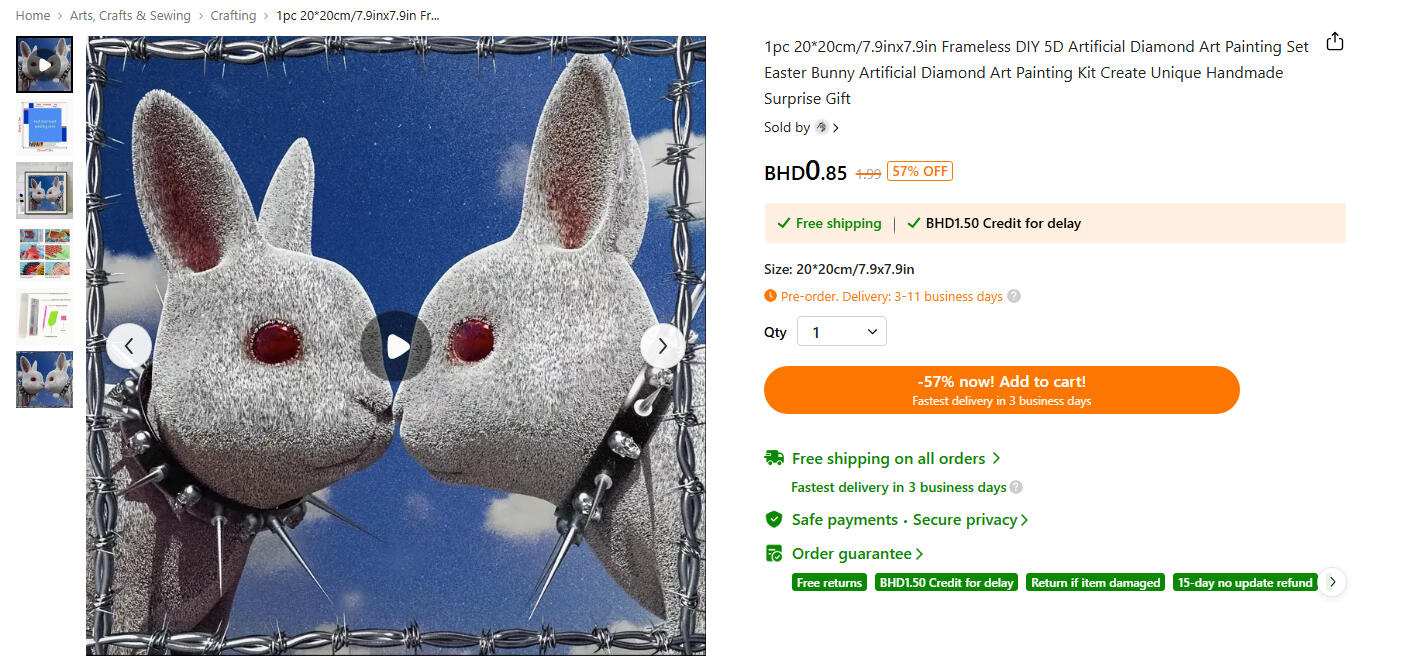Expand Free shipping on all orders details

click(x=896, y=458)
